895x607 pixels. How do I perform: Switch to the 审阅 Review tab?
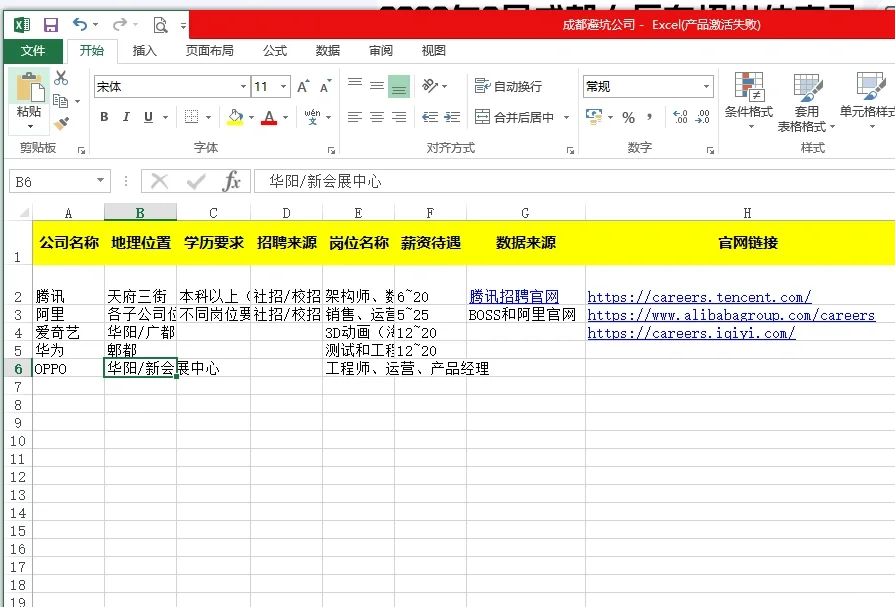click(381, 51)
